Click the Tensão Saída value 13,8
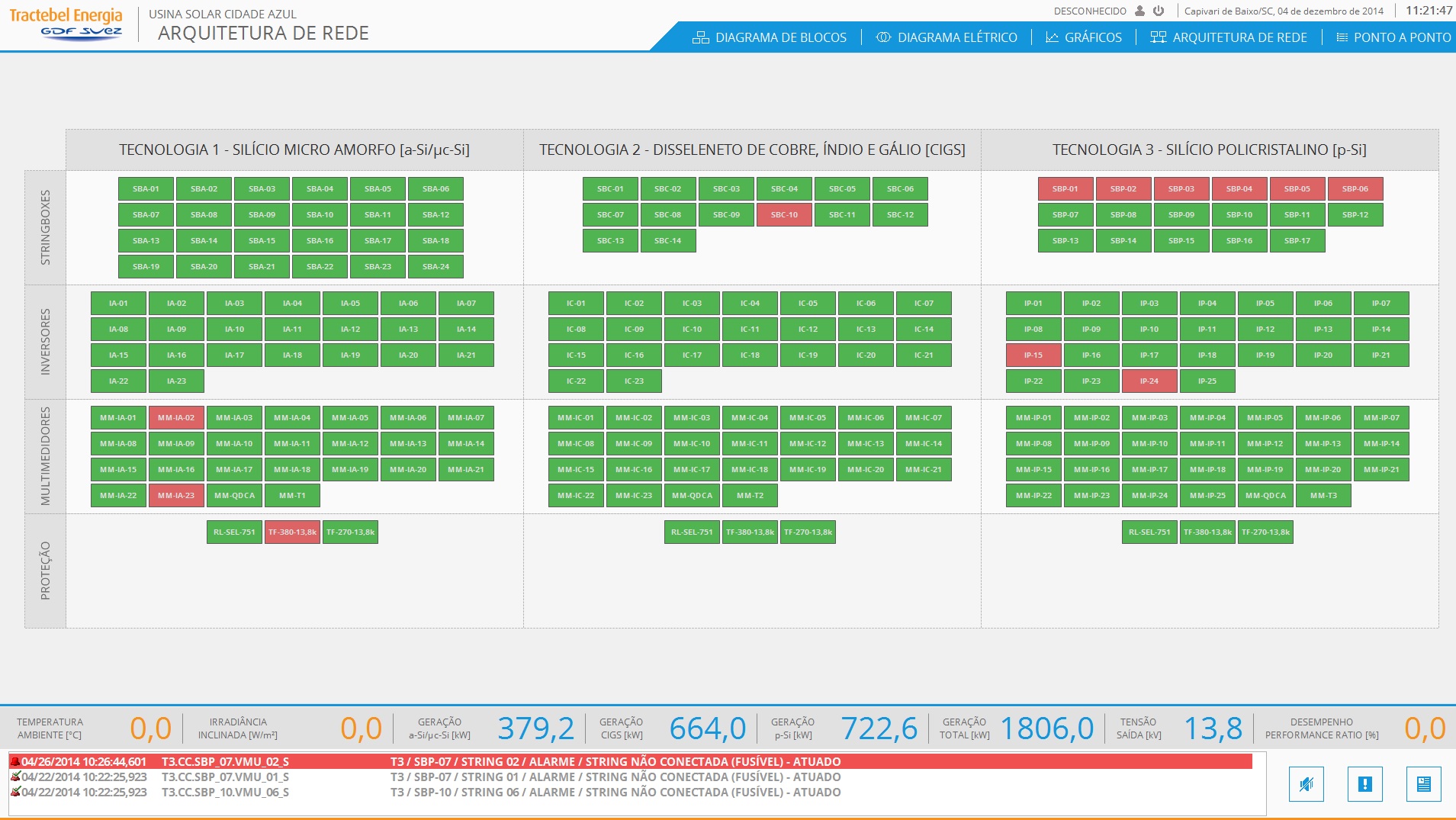 pyautogui.click(x=1213, y=728)
